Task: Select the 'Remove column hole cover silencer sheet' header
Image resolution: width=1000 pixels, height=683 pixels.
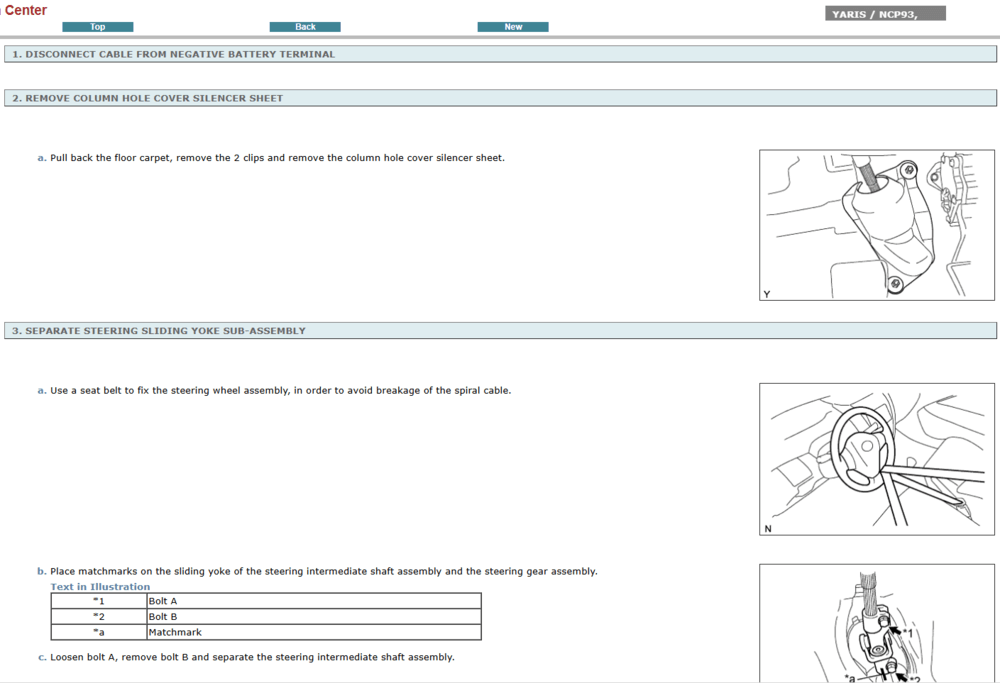Action: click(x=148, y=98)
